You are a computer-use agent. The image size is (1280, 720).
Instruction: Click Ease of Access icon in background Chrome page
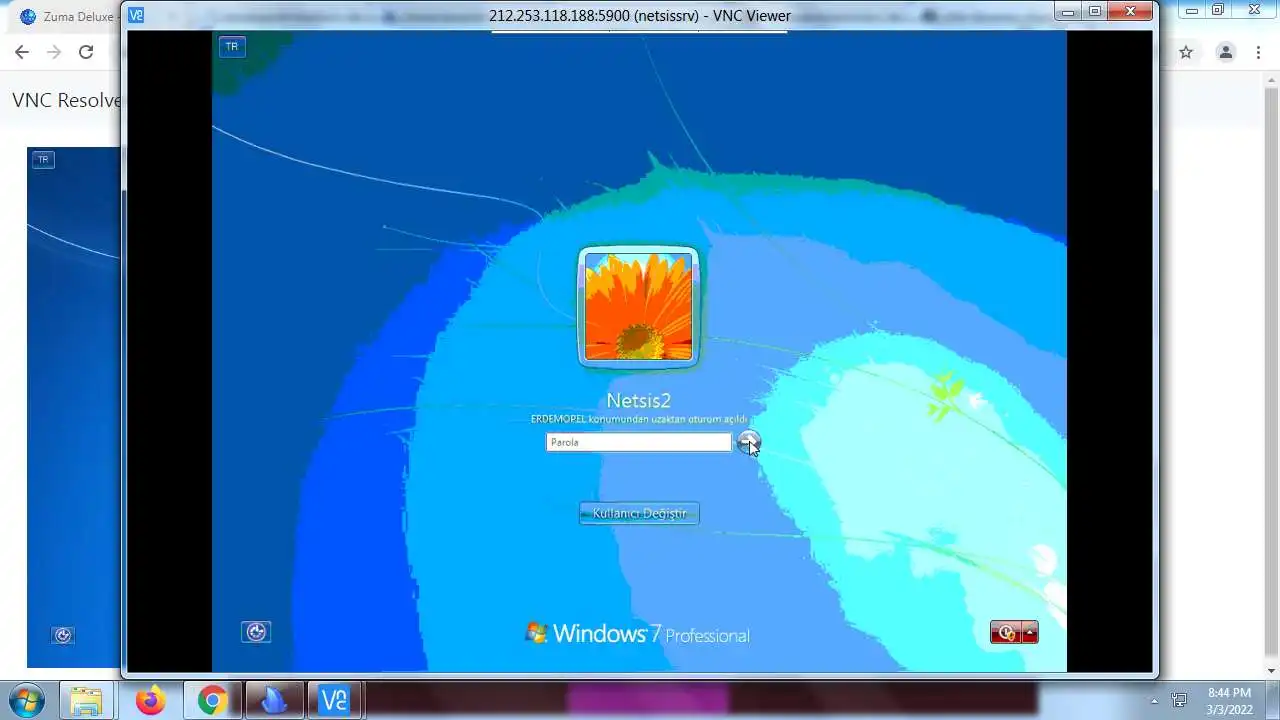point(63,635)
